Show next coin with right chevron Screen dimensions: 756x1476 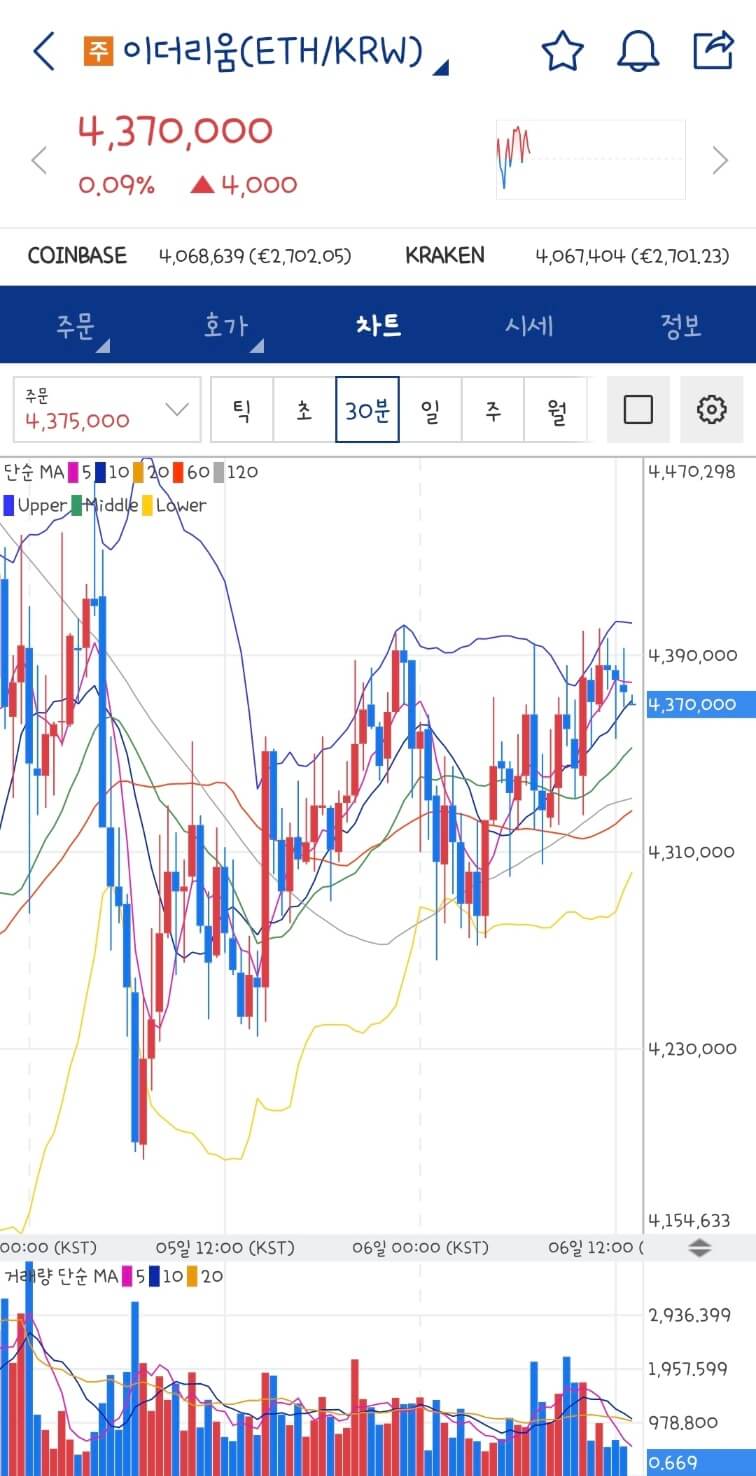point(720,160)
